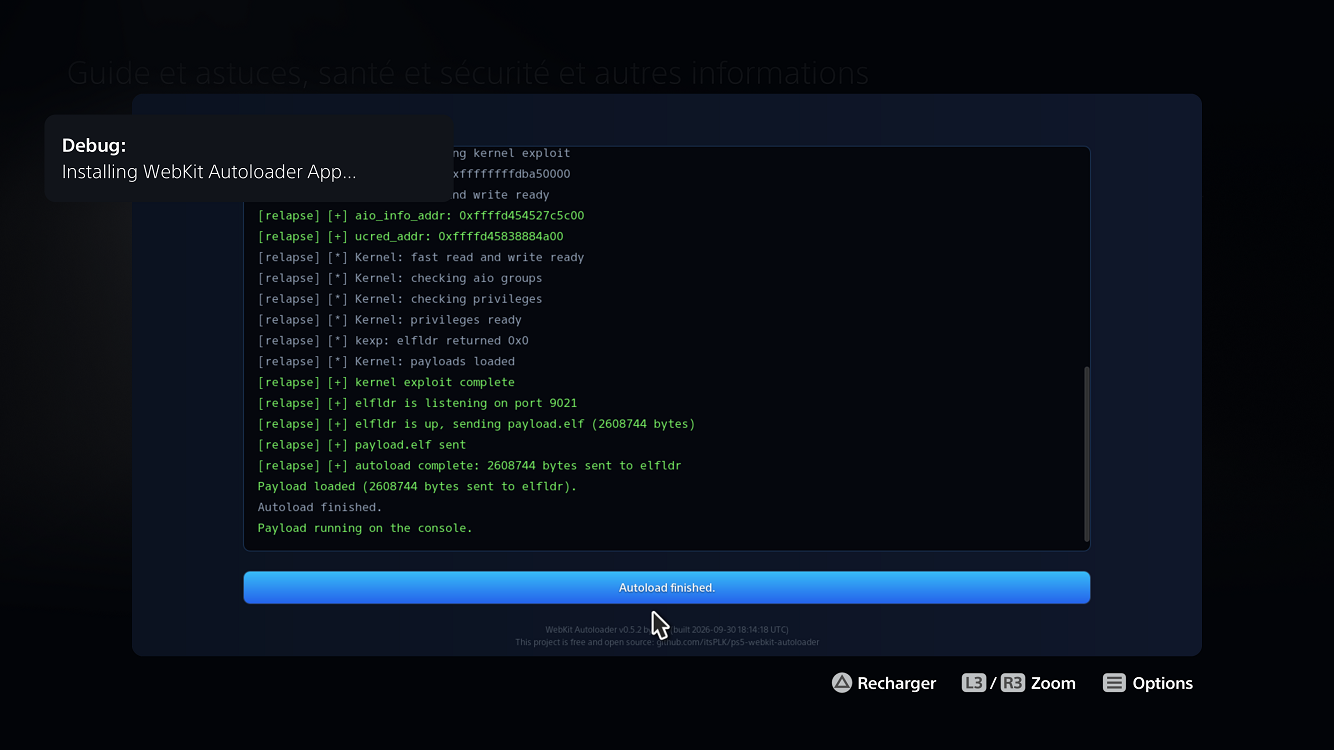Click the Debug notification "Installing WebKit Autoloader App..."
The image size is (1334, 750).
coord(248,159)
